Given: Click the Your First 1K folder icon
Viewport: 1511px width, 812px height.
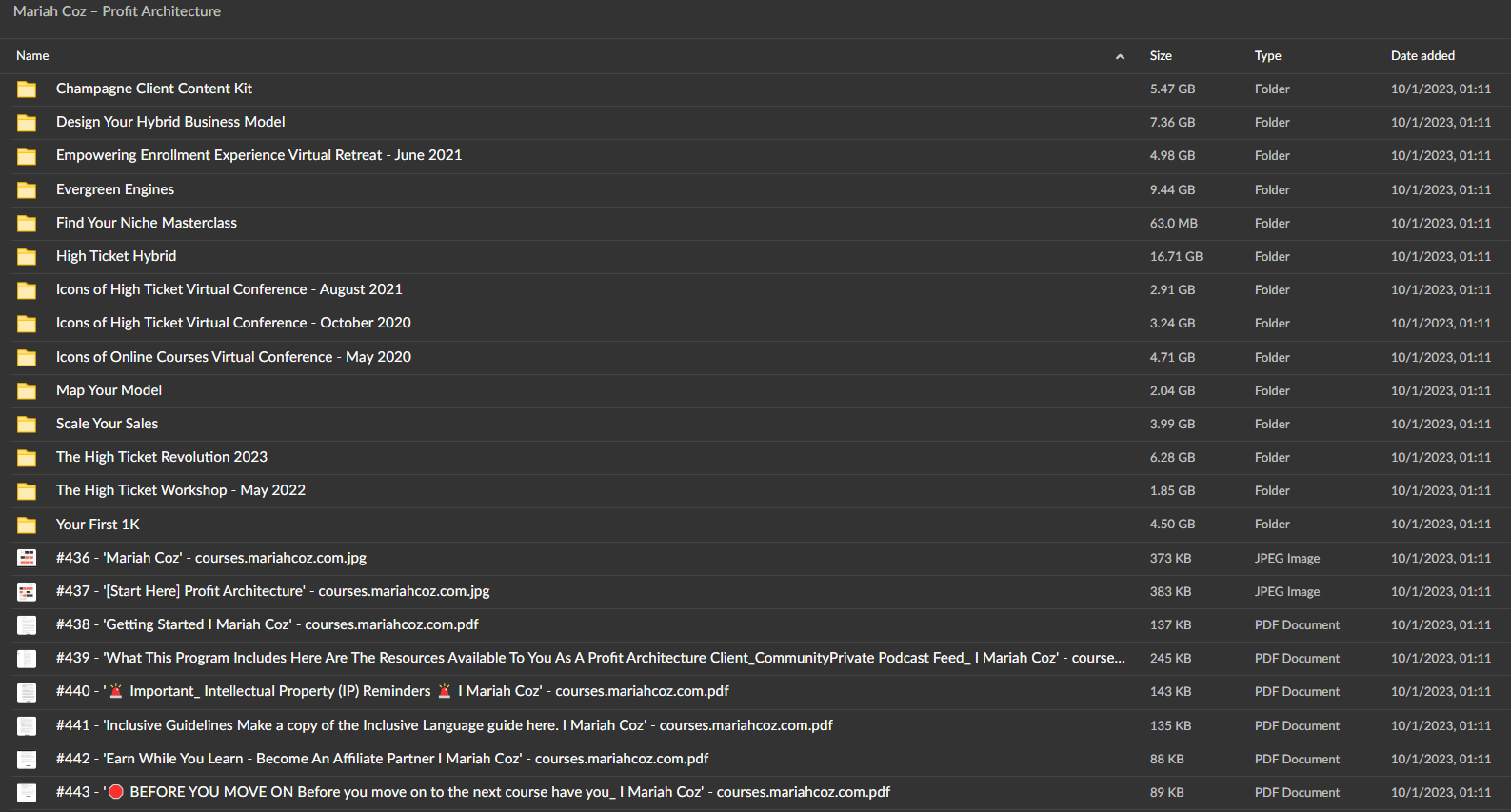Looking at the screenshot, I should coord(27,525).
